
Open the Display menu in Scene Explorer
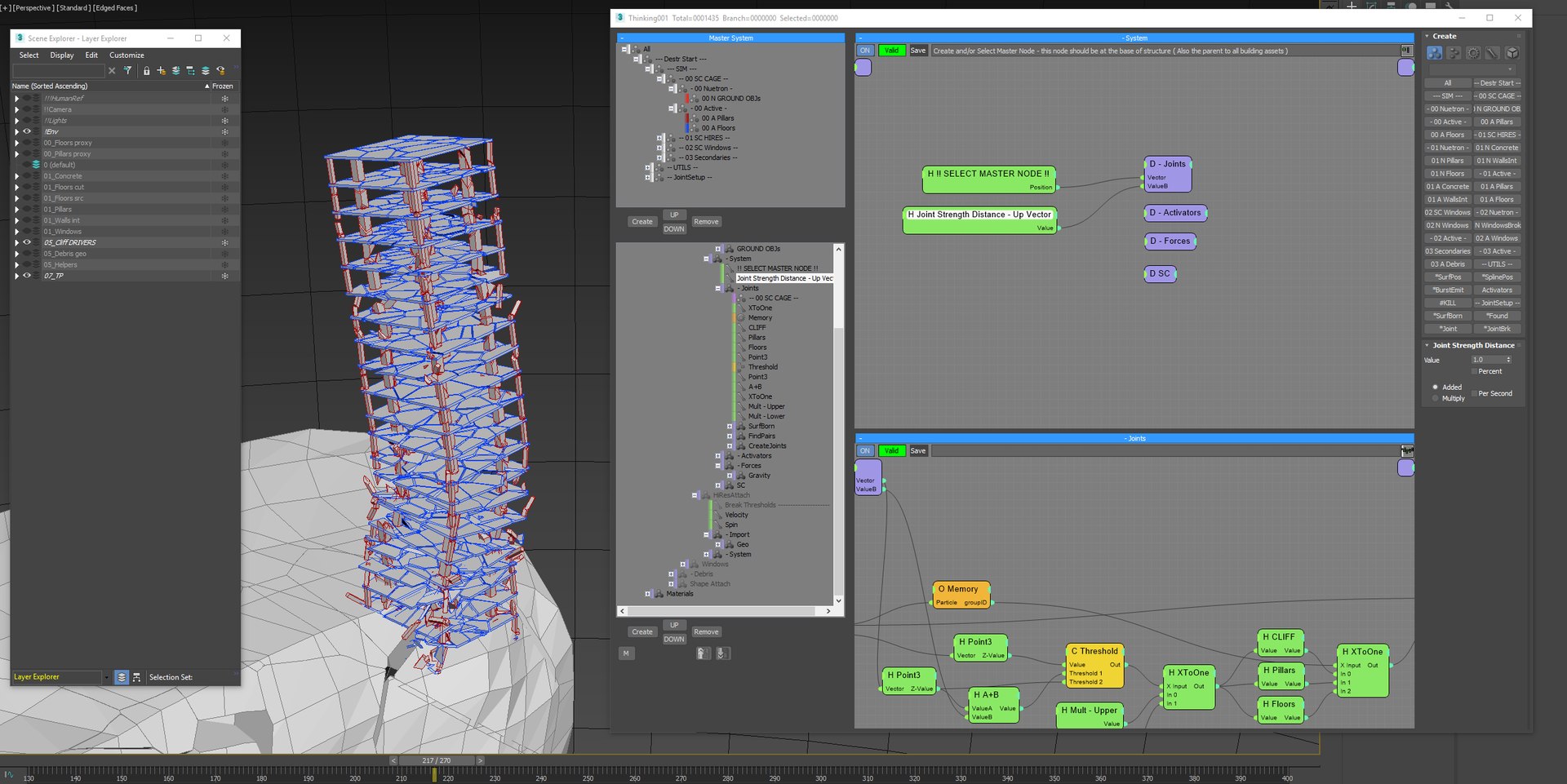(62, 55)
